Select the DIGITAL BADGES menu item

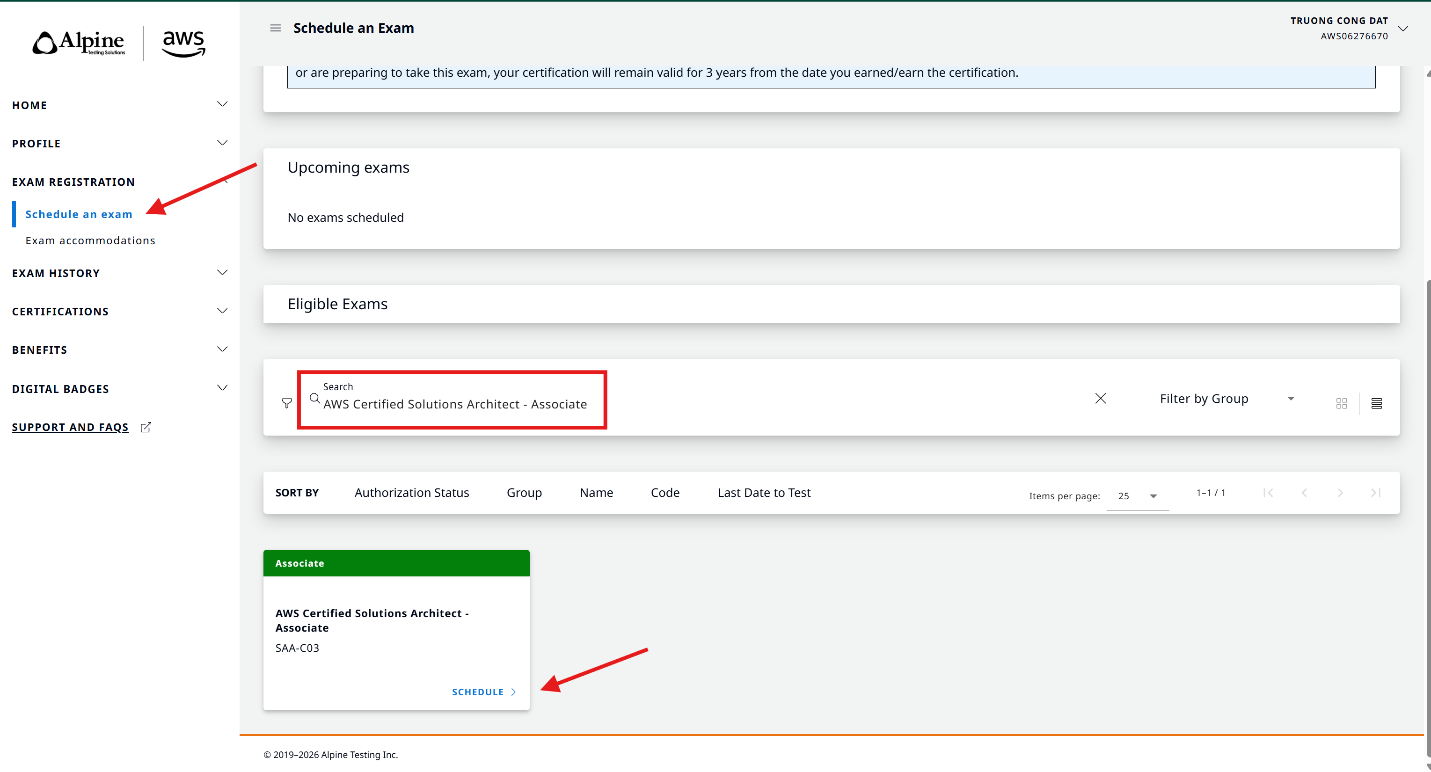pos(60,389)
